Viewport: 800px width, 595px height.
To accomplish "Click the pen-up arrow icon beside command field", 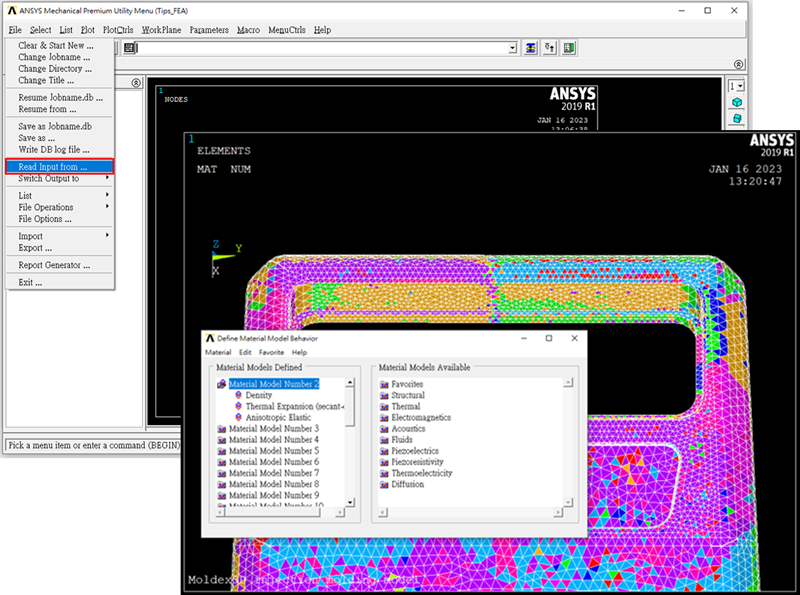I will pos(548,47).
